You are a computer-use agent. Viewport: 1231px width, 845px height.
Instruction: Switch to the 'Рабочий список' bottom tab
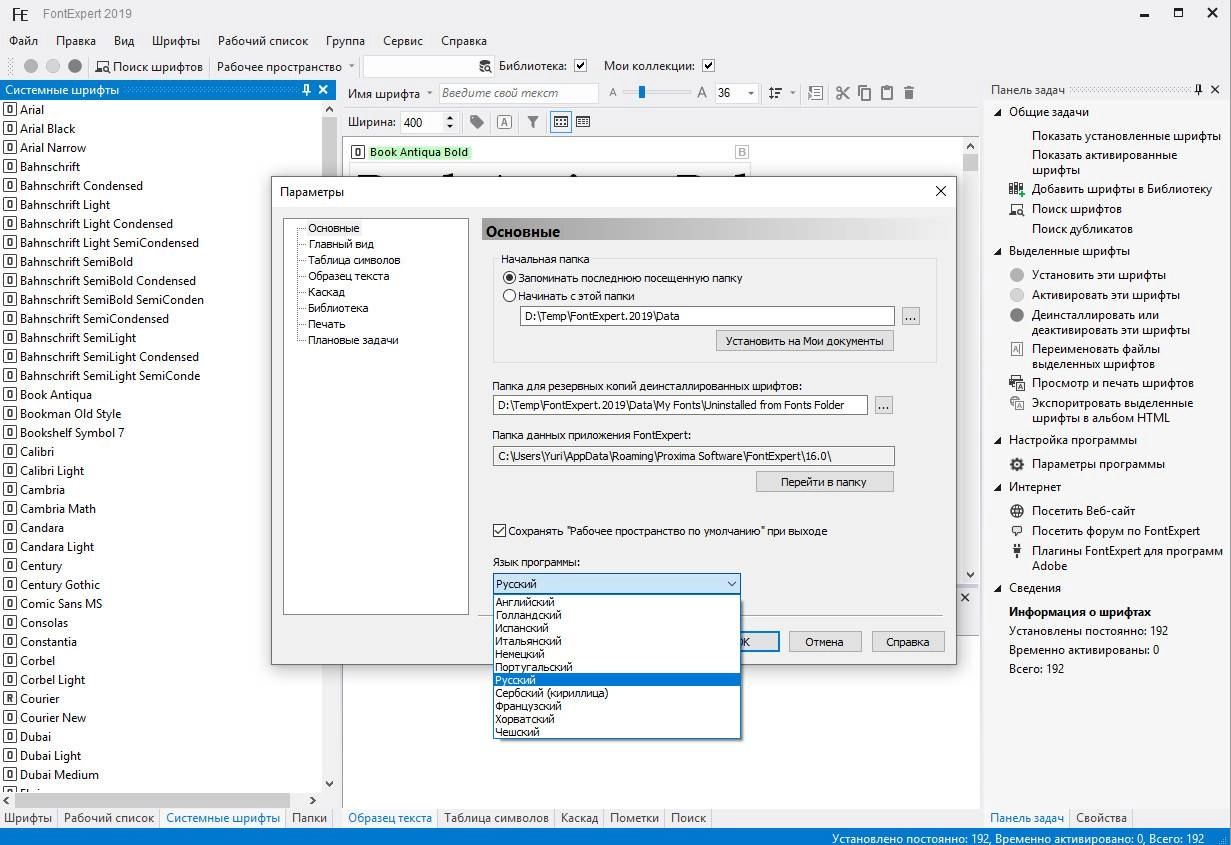[x=109, y=818]
